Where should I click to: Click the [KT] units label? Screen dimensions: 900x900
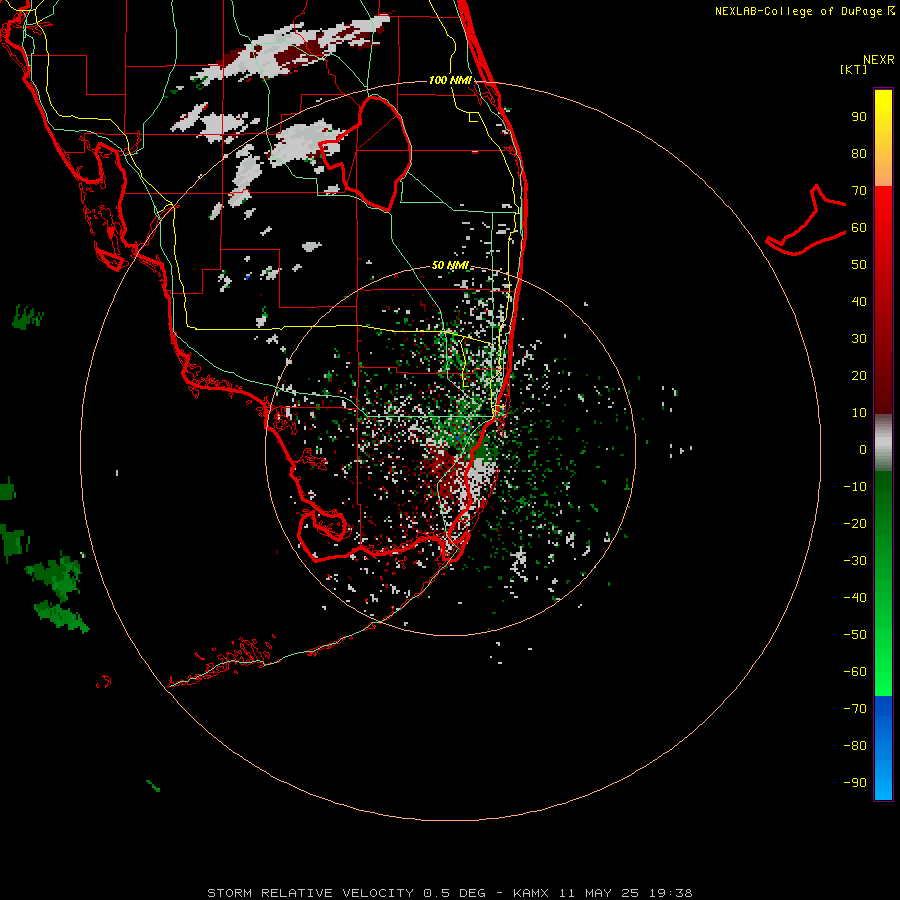coord(854,69)
